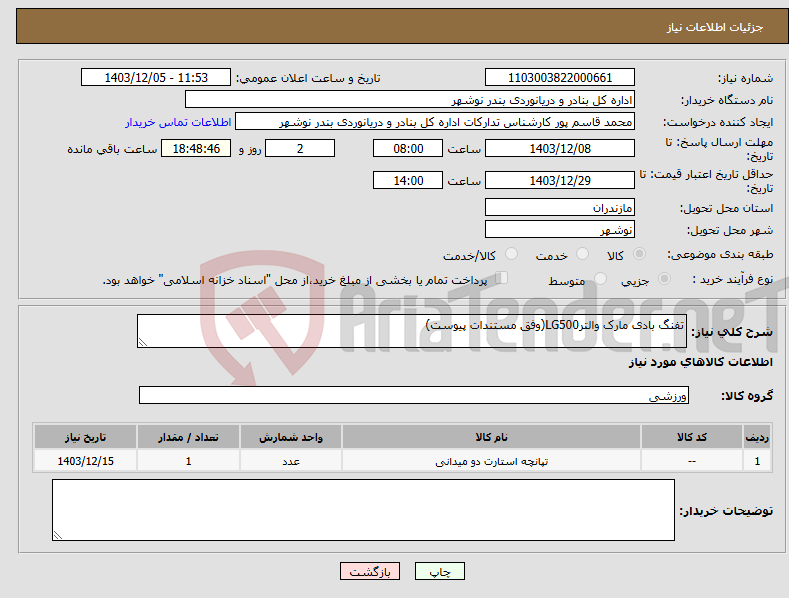Click the بازگشت (back) button
The image size is (789, 598).
pyautogui.click(x=370, y=571)
